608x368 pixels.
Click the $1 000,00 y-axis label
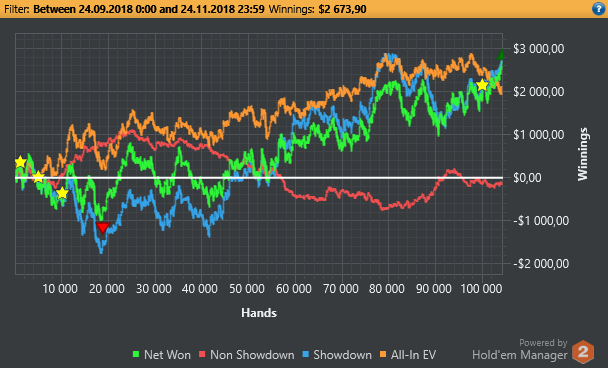pos(539,135)
